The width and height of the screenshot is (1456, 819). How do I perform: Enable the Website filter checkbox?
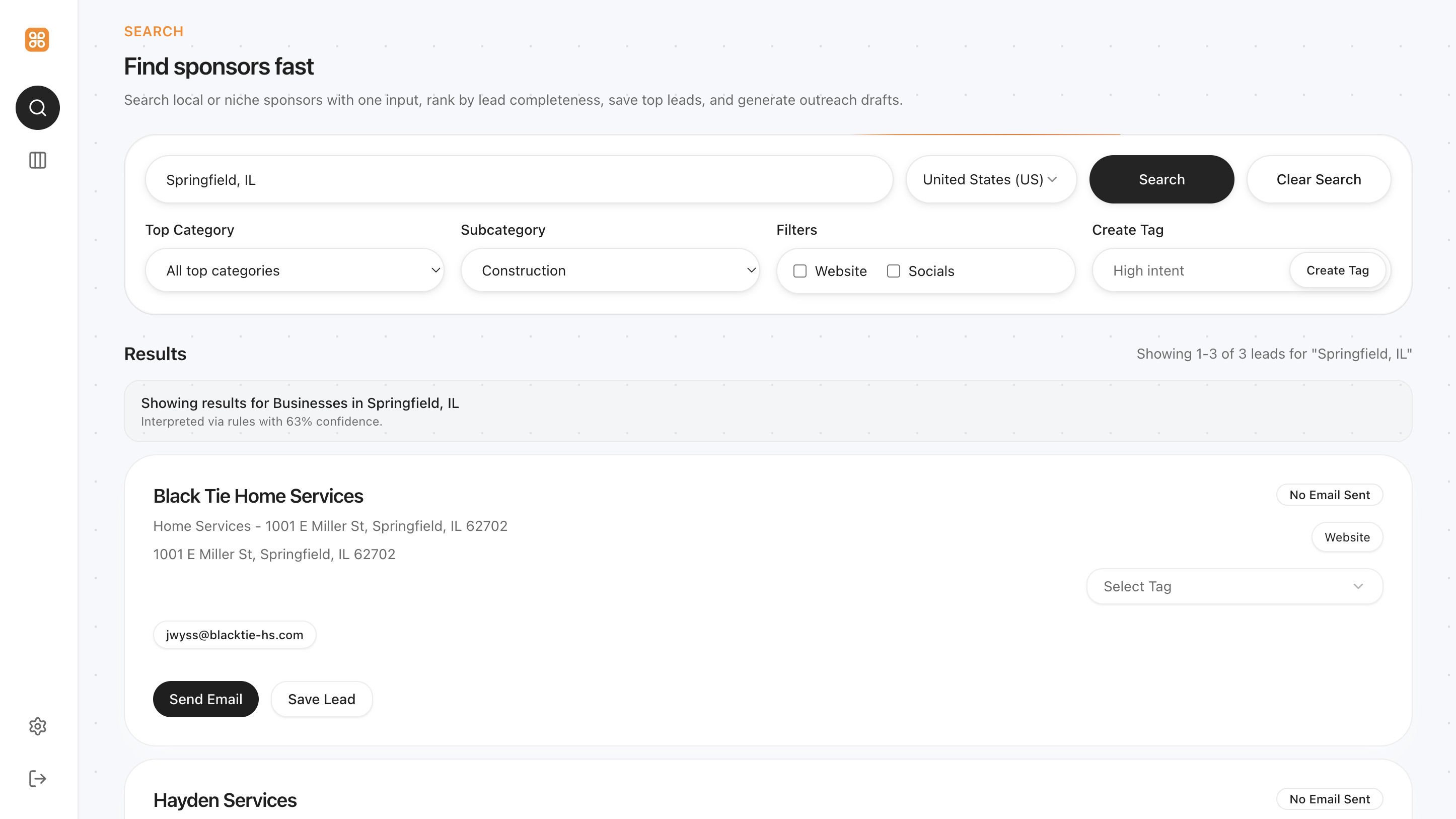click(x=800, y=271)
